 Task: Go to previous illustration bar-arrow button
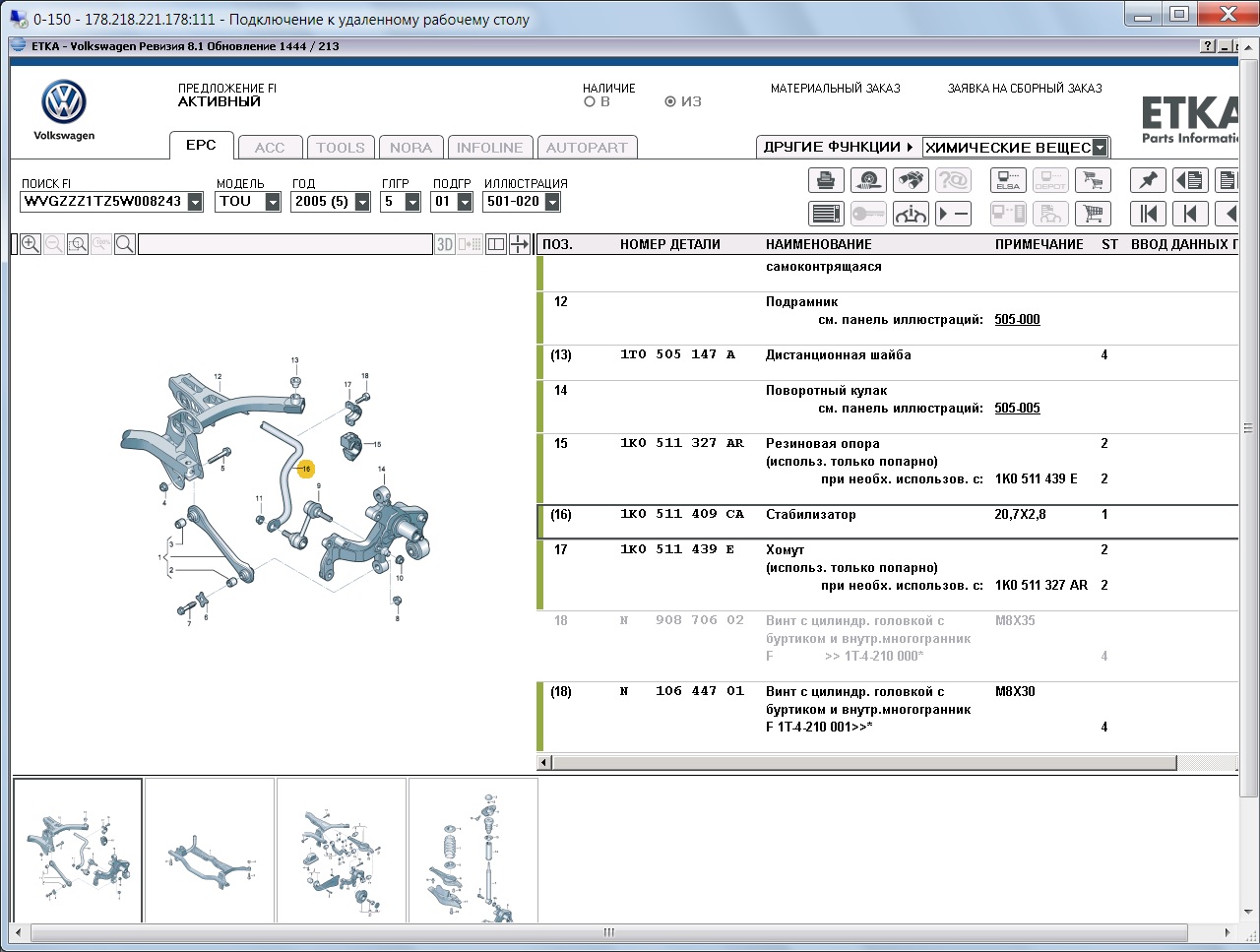[x=1190, y=214]
